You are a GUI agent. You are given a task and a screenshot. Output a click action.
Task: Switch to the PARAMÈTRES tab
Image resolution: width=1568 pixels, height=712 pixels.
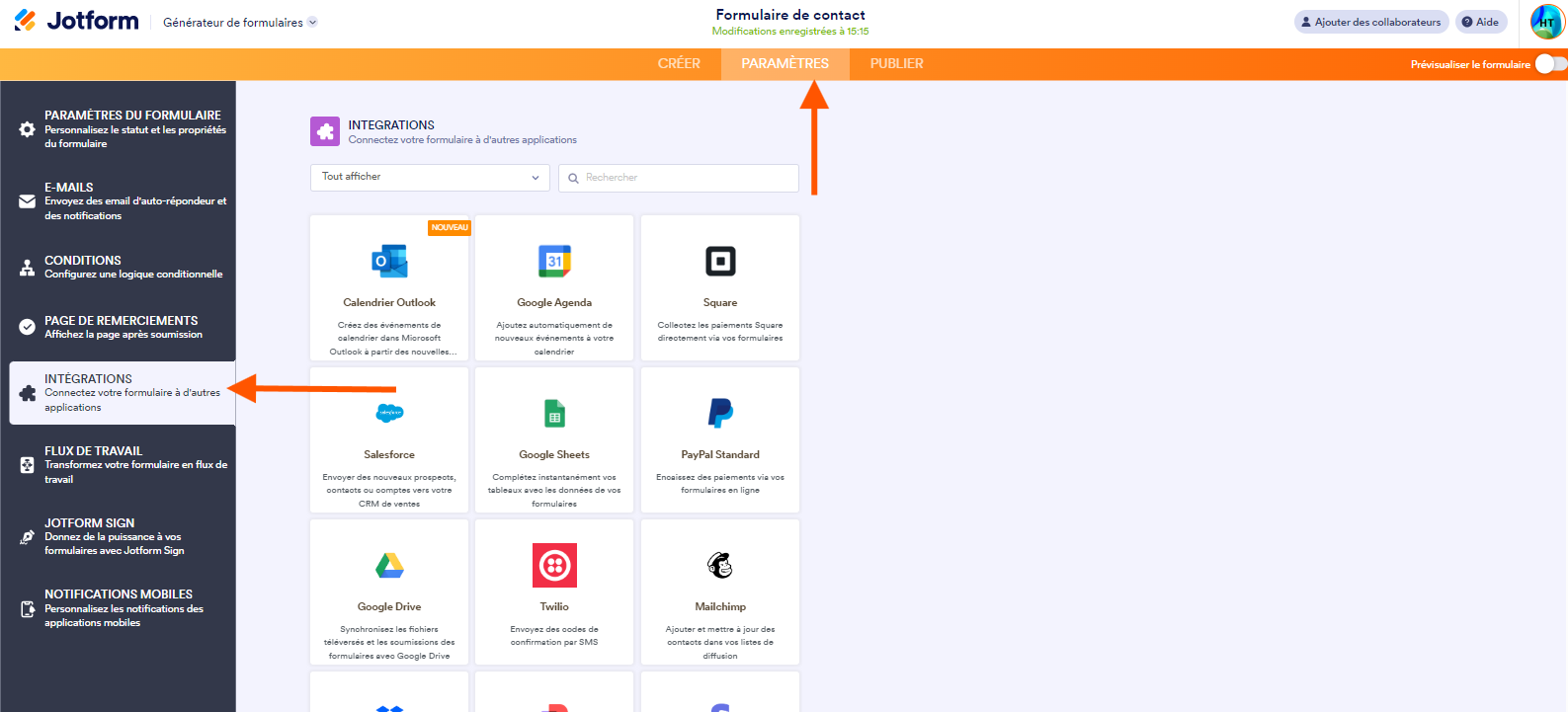coord(785,64)
